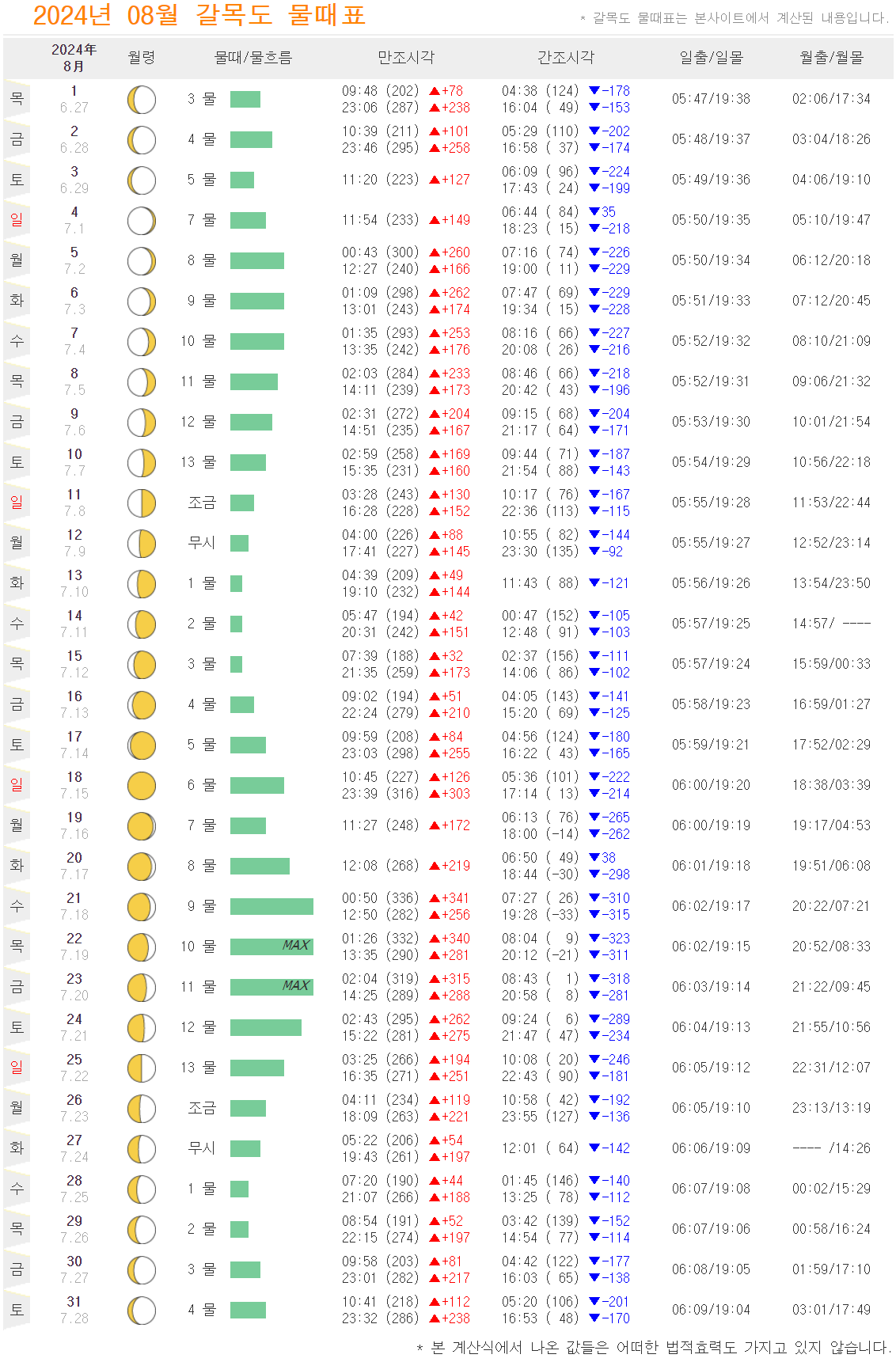Click the calculation notice text at top right
The width and height of the screenshot is (896, 1362).
pyautogui.click(x=735, y=17)
